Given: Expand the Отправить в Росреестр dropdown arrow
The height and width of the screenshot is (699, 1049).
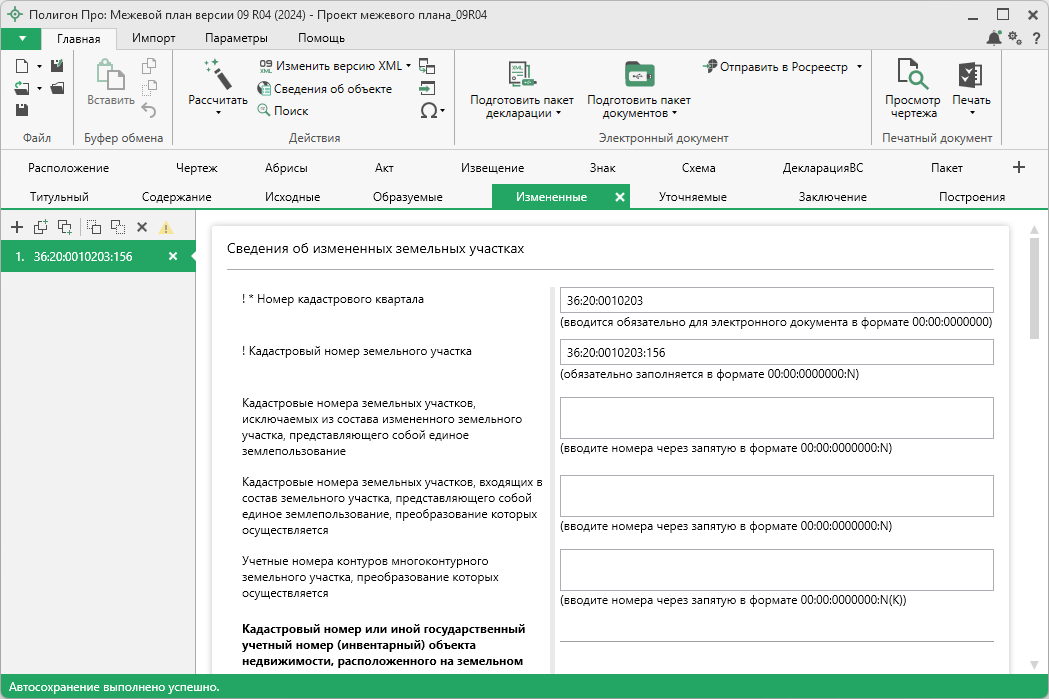Looking at the screenshot, I should click(x=859, y=67).
